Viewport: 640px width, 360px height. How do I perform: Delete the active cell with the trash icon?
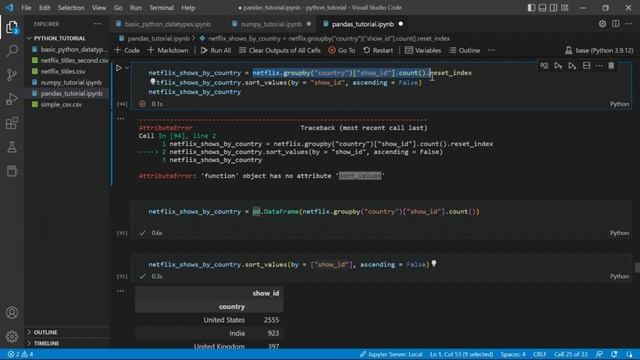pos(611,66)
